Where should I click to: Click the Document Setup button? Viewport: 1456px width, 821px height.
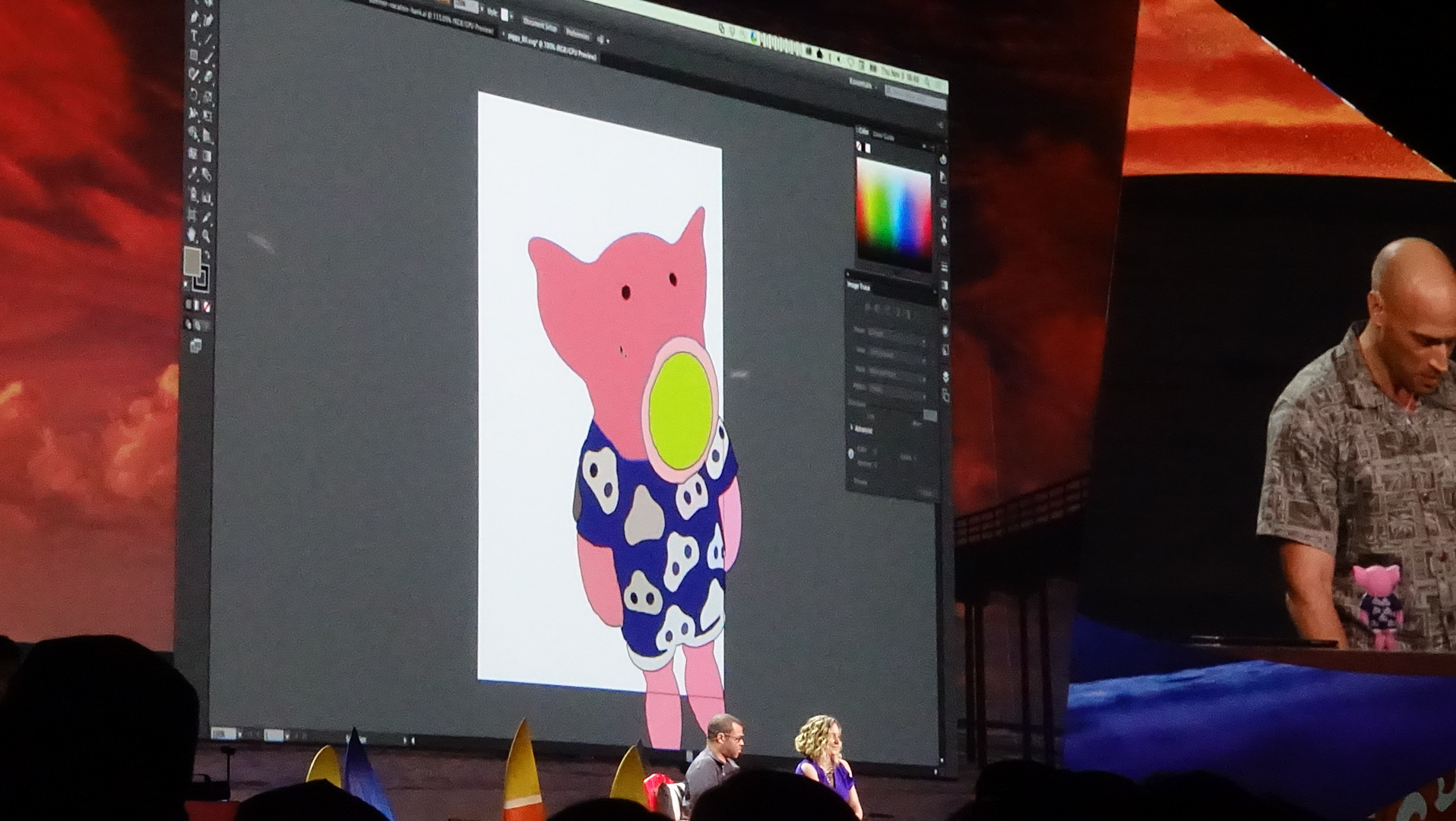tap(540, 27)
